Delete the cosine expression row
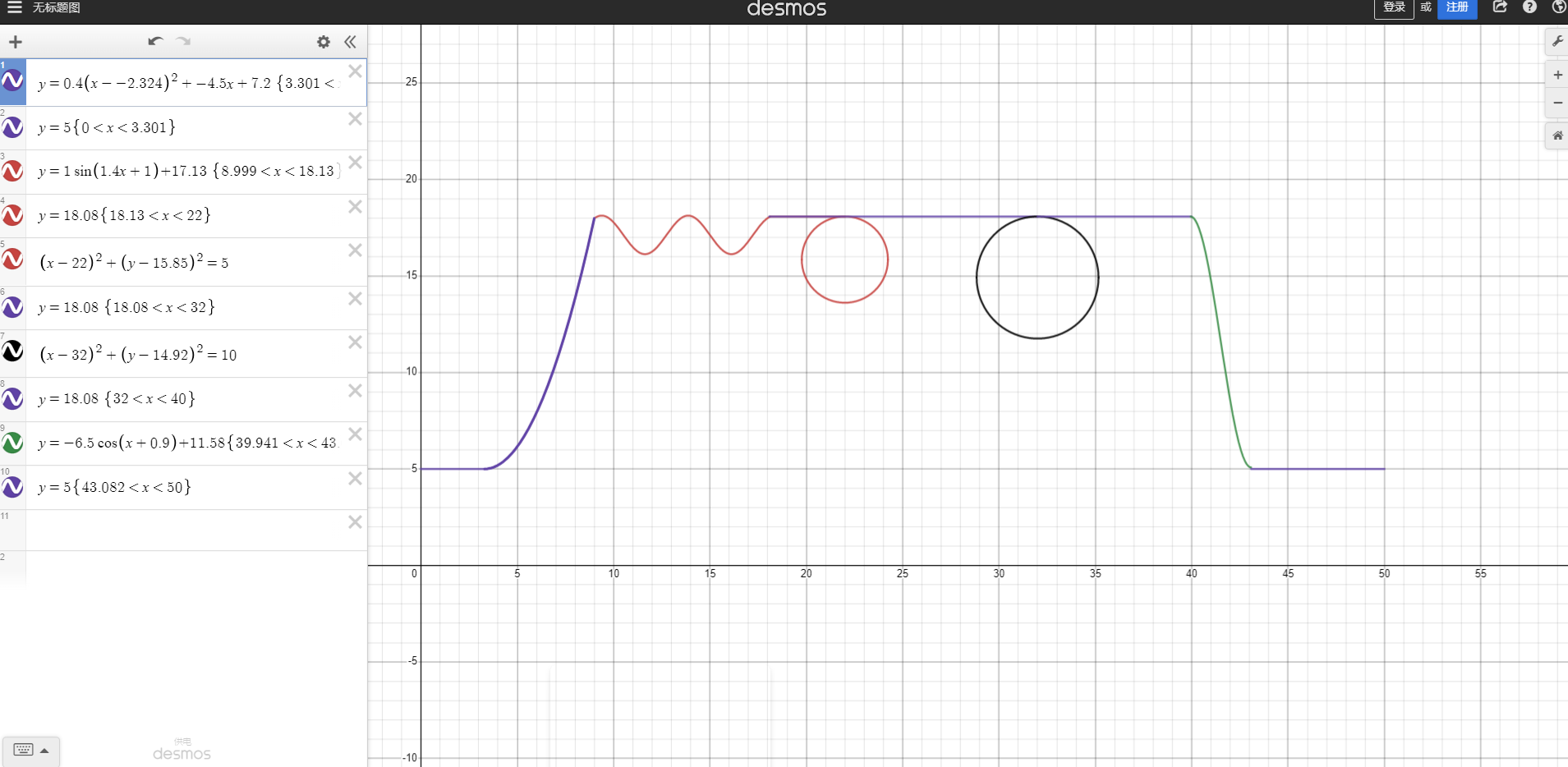This screenshot has width=1568, height=767. [x=355, y=434]
